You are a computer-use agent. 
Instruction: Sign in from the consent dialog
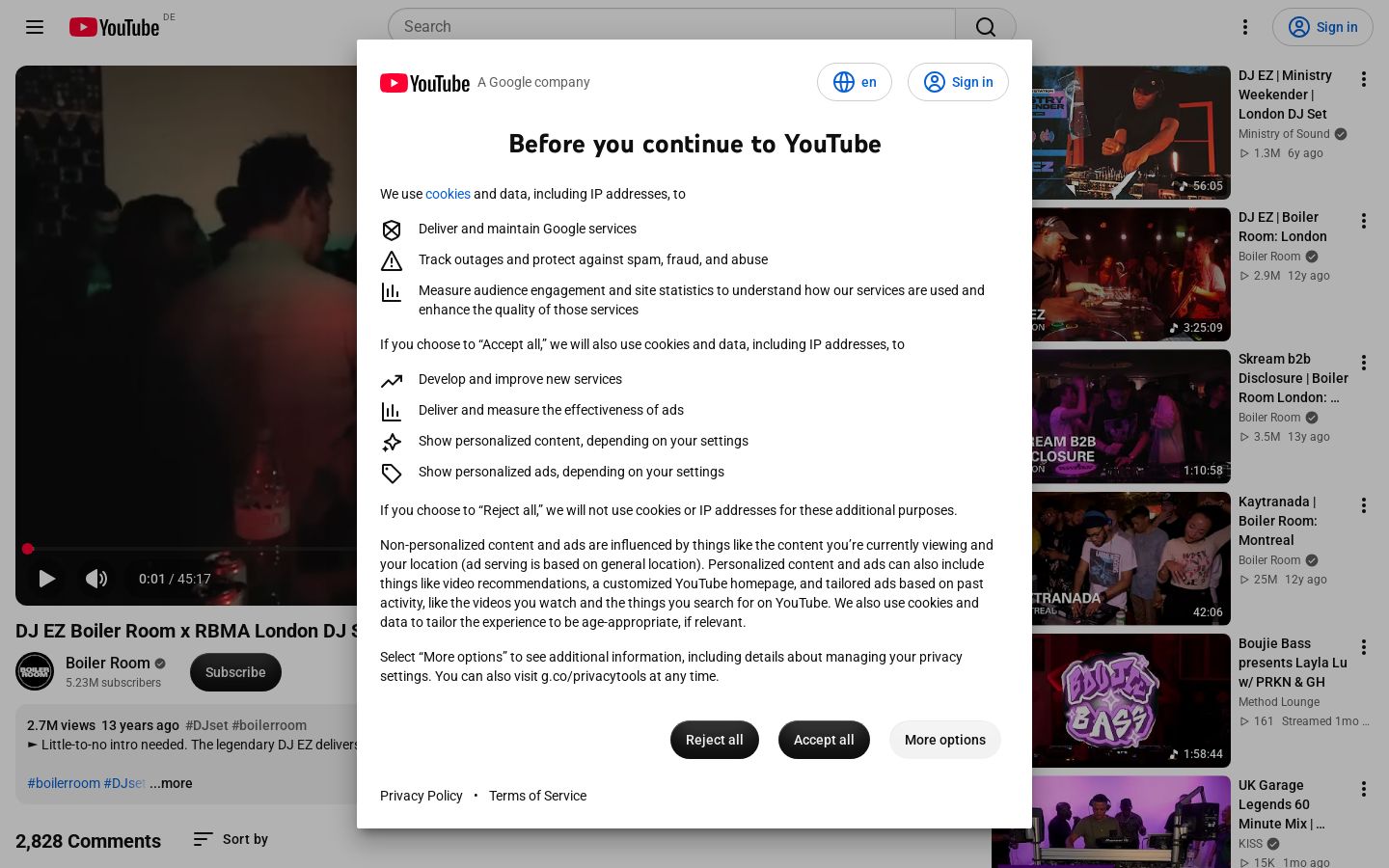point(958,82)
